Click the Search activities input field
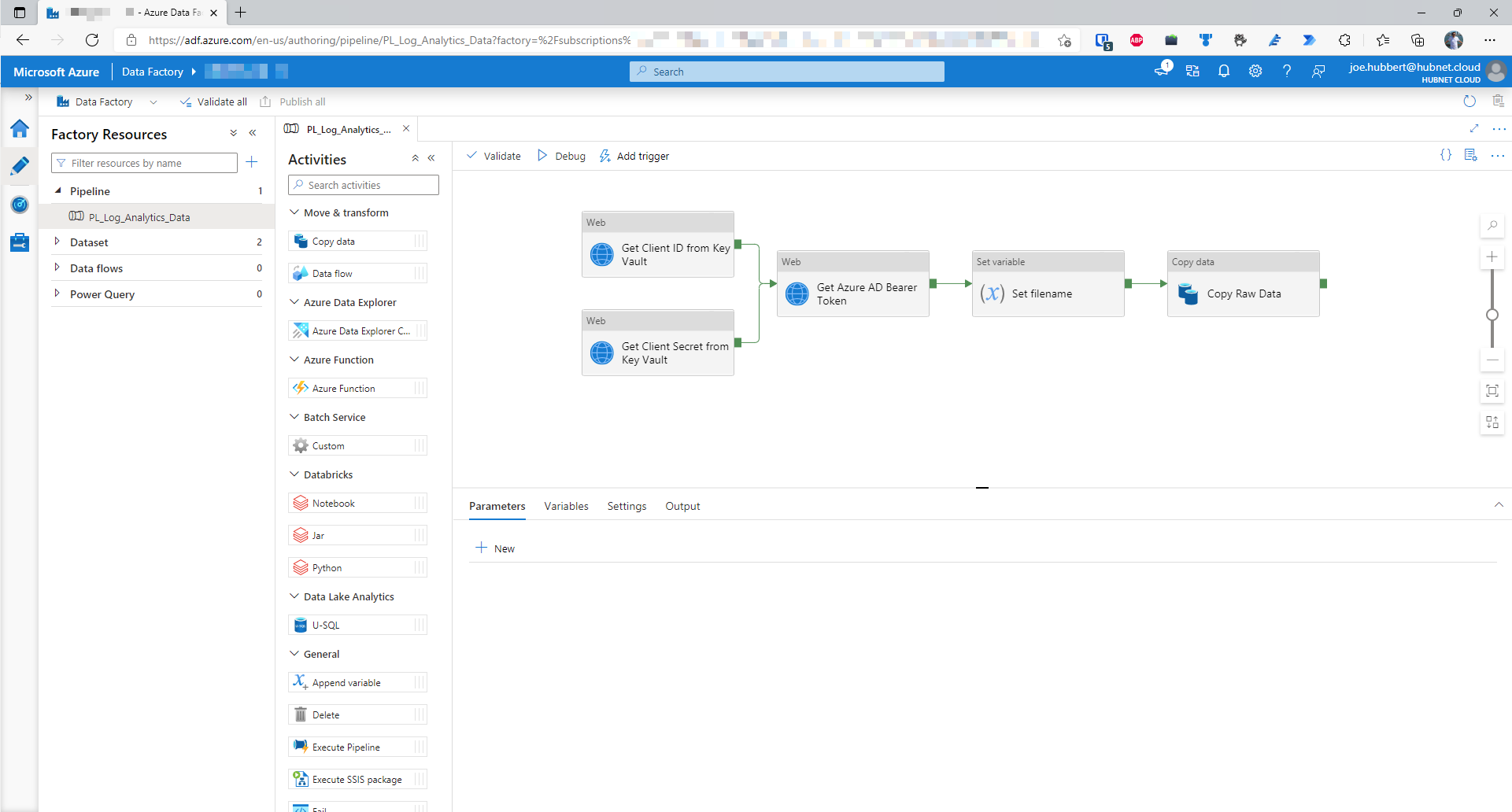This screenshot has height=812, width=1512. click(x=363, y=184)
